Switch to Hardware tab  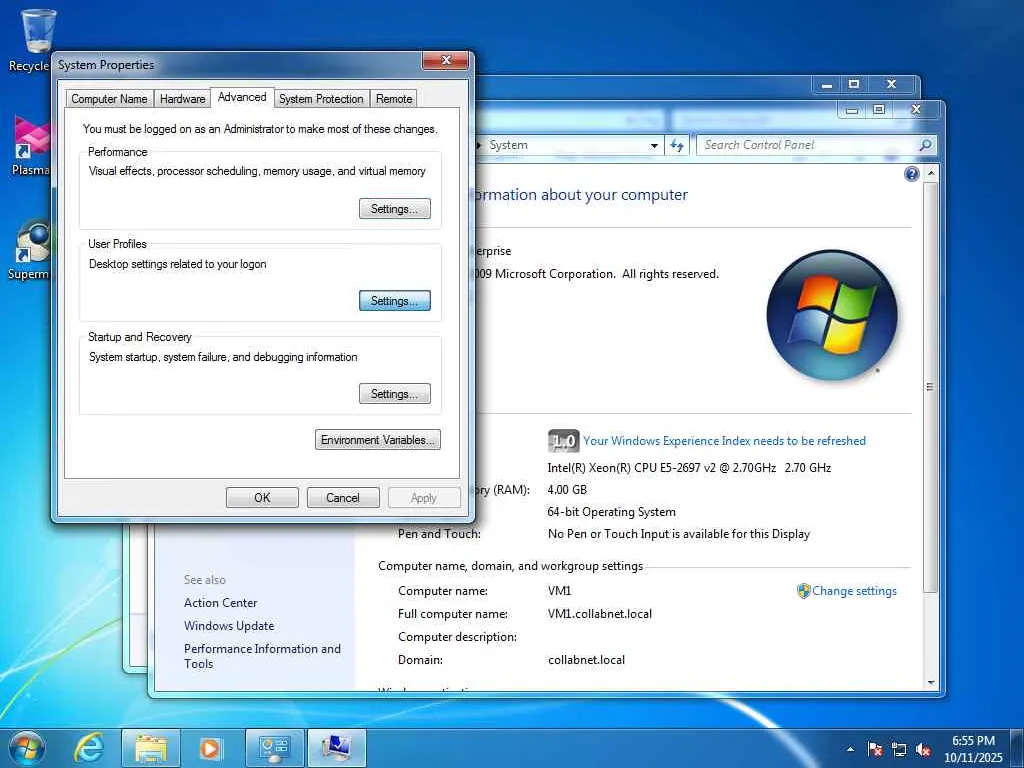182,99
